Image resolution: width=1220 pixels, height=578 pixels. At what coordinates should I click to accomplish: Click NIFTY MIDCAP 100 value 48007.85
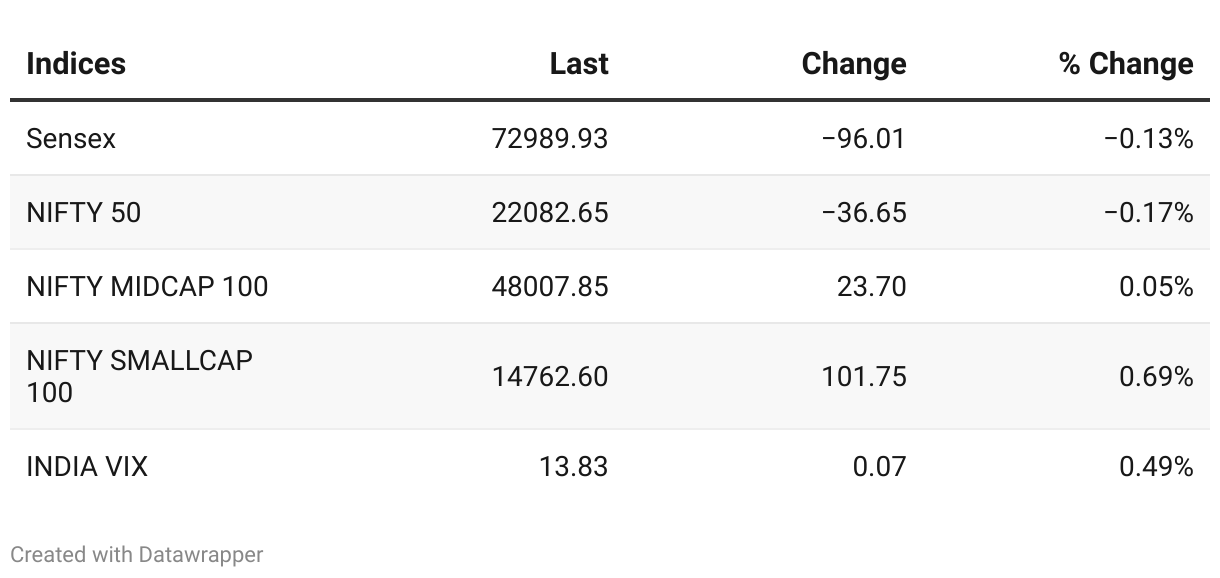(549, 287)
